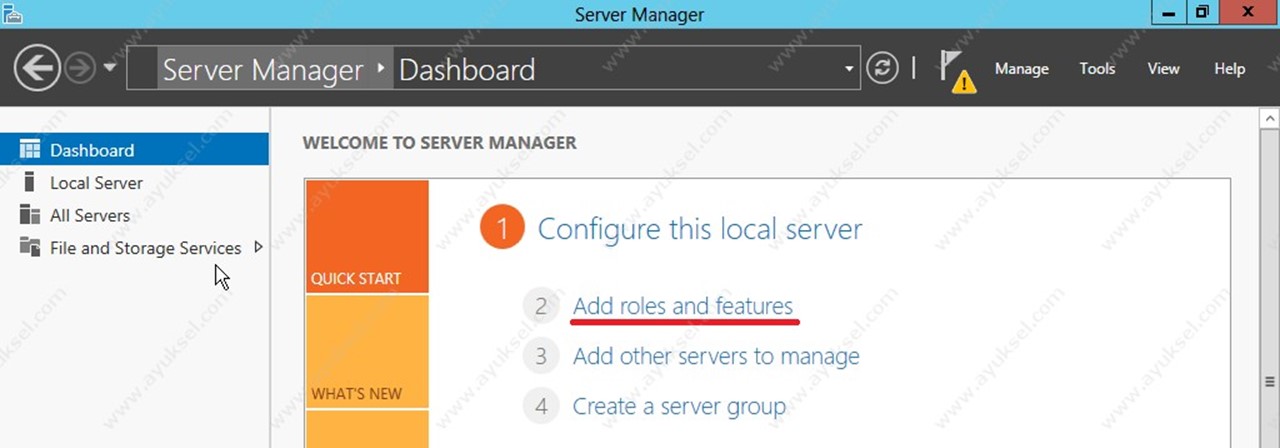Expand the File and Storage Services arrow
Image resolution: width=1280 pixels, height=448 pixels.
coord(258,247)
